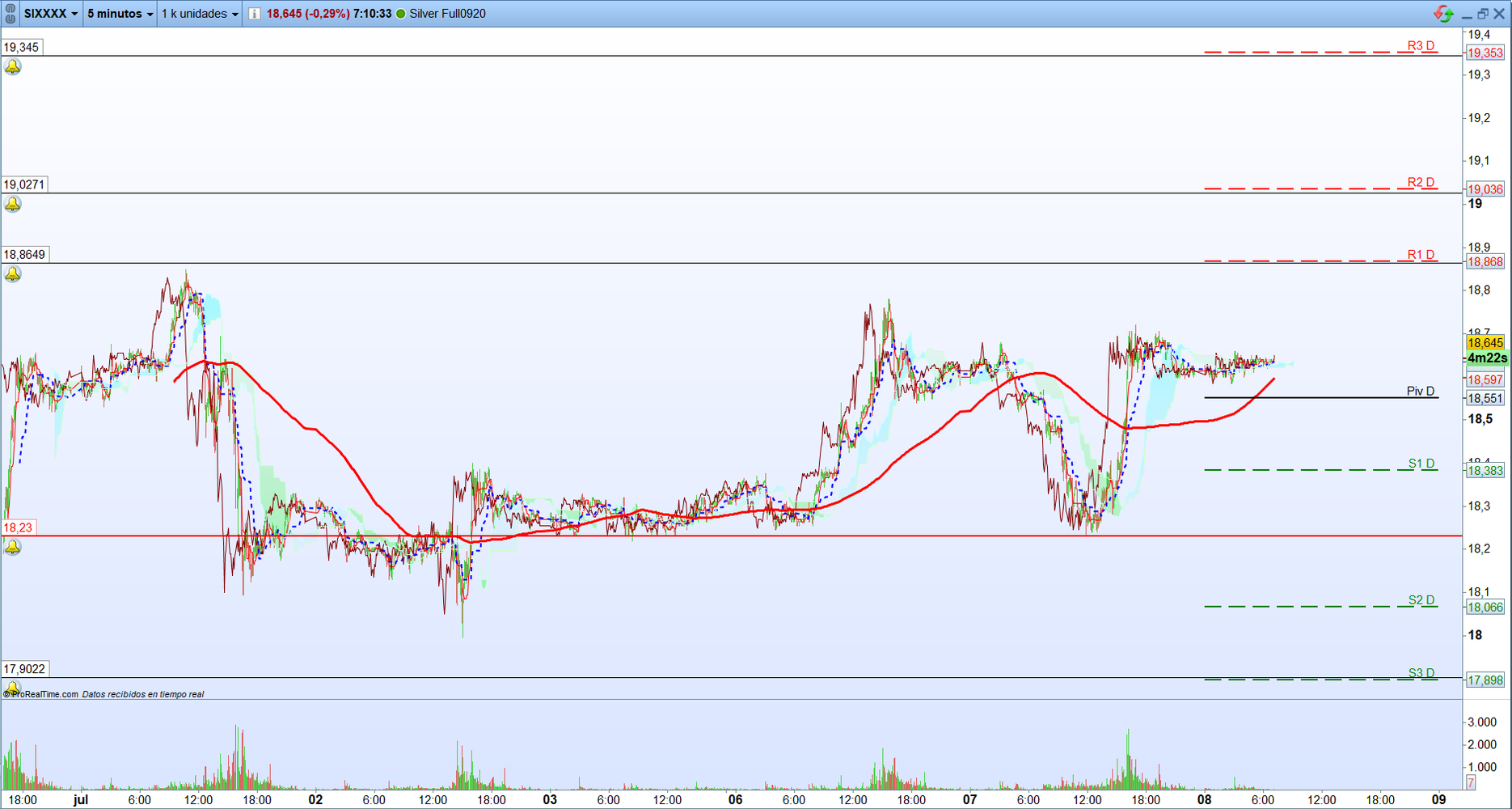
Task: Click the Piv D pivot label
Action: [1421, 392]
